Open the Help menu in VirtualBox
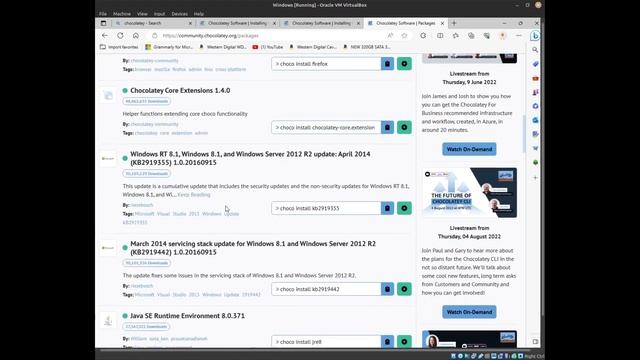The image size is (640, 360). pyautogui.click(x=199, y=14)
